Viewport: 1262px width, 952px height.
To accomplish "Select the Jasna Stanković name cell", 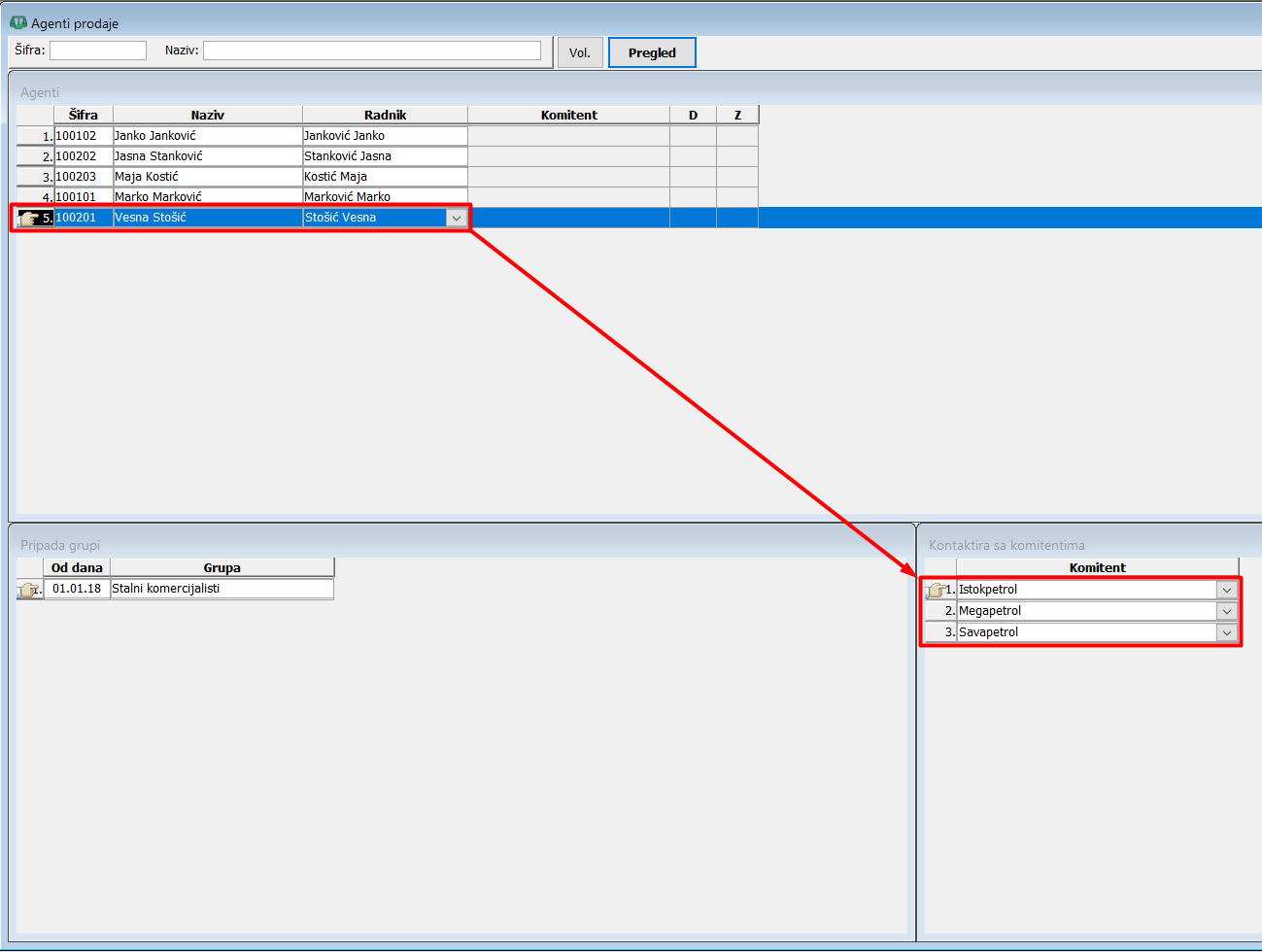I will pos(208,156).
